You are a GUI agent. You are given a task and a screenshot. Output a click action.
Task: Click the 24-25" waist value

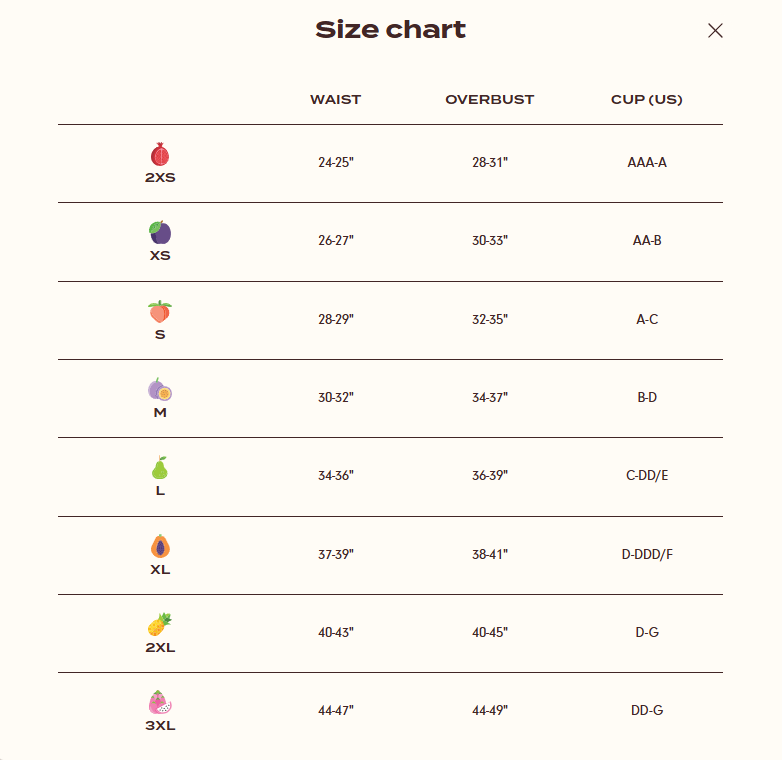click(x=336, y=162)
